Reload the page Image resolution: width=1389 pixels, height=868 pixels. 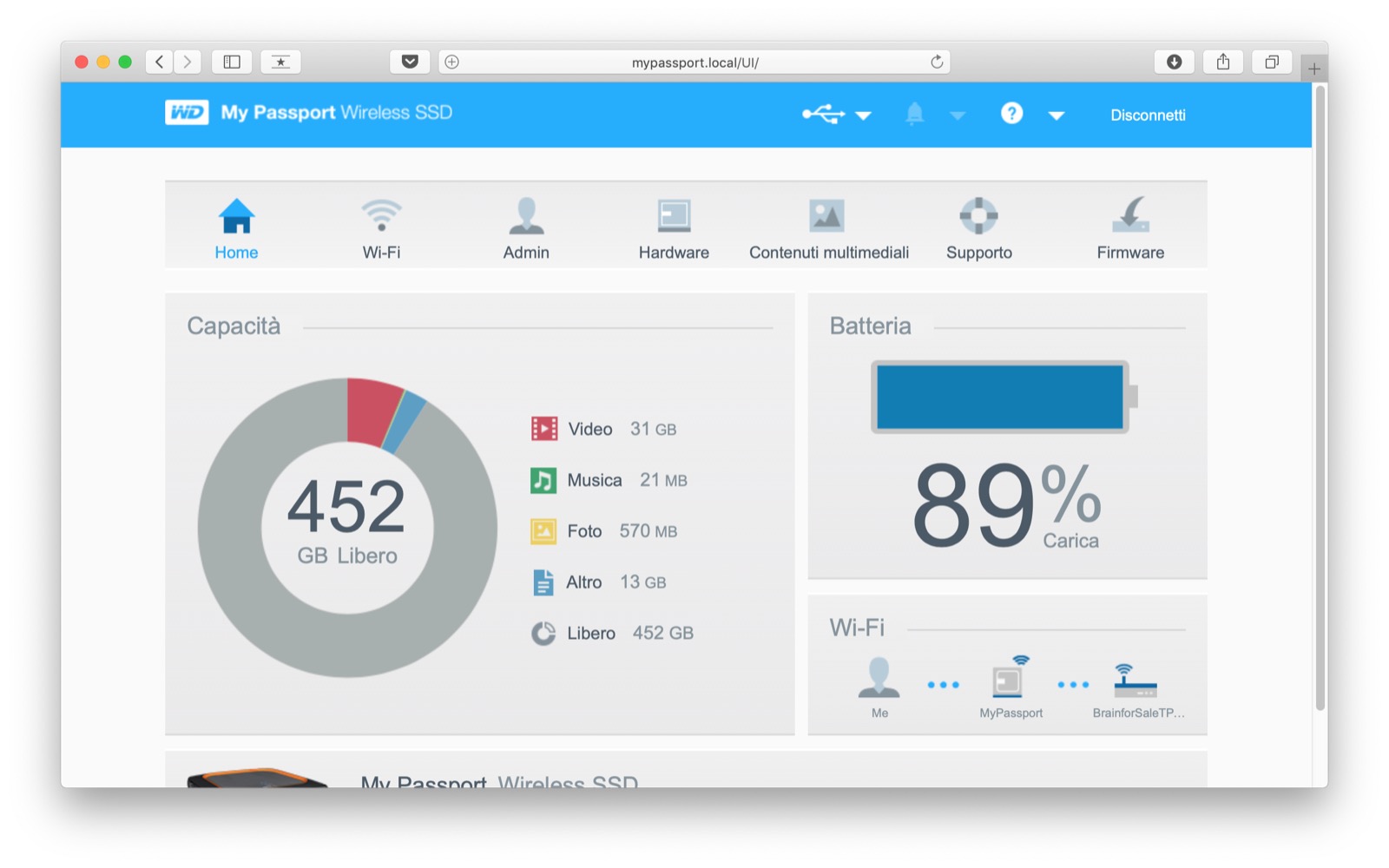[x=937, y=62]
